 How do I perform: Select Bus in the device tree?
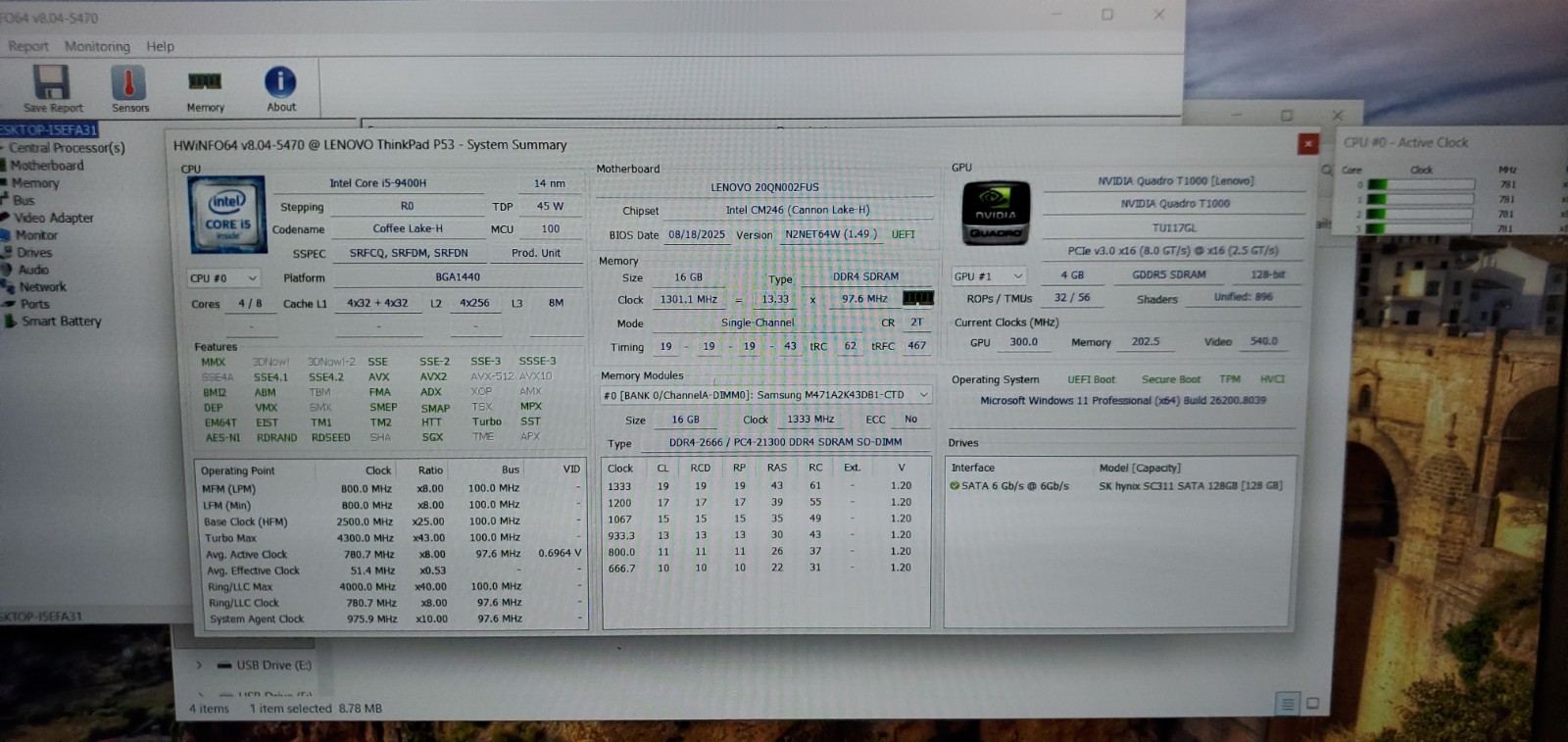tap(24, 200)
